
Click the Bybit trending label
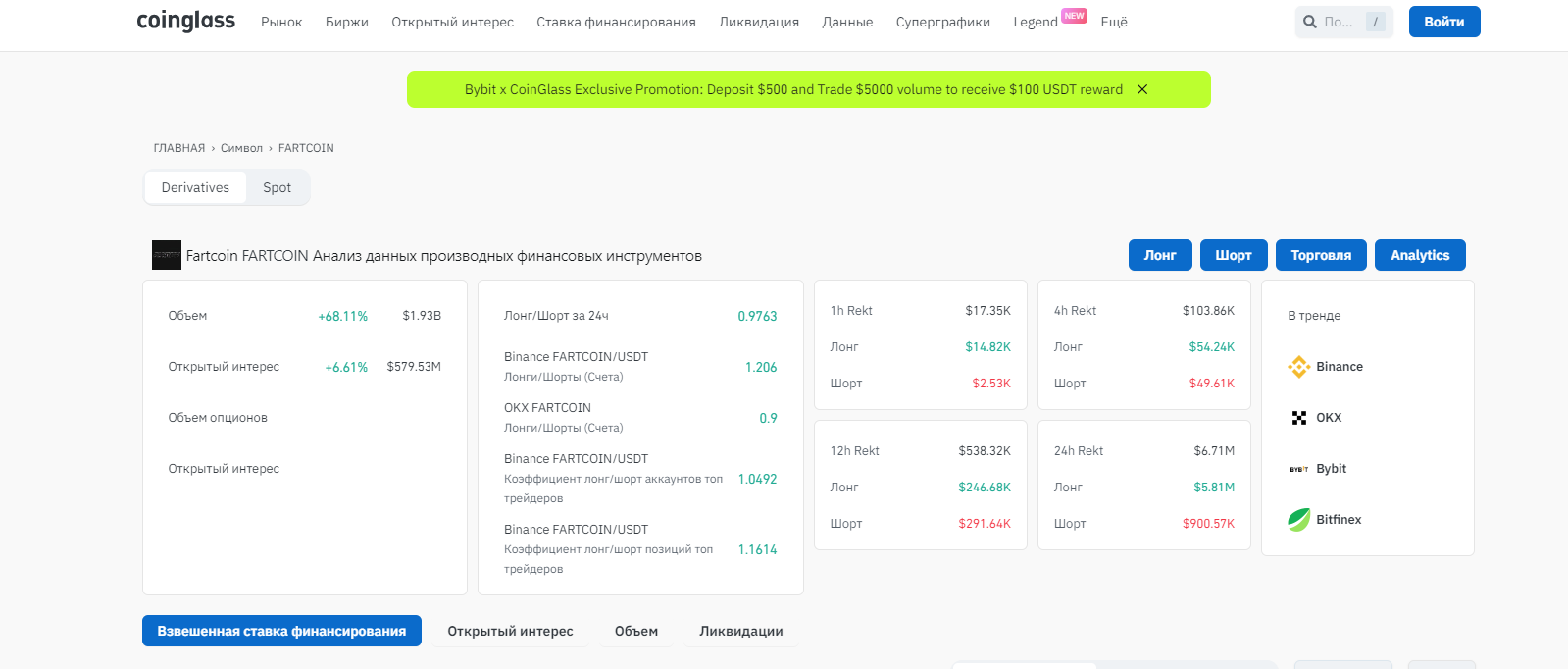pos(1331,469)
